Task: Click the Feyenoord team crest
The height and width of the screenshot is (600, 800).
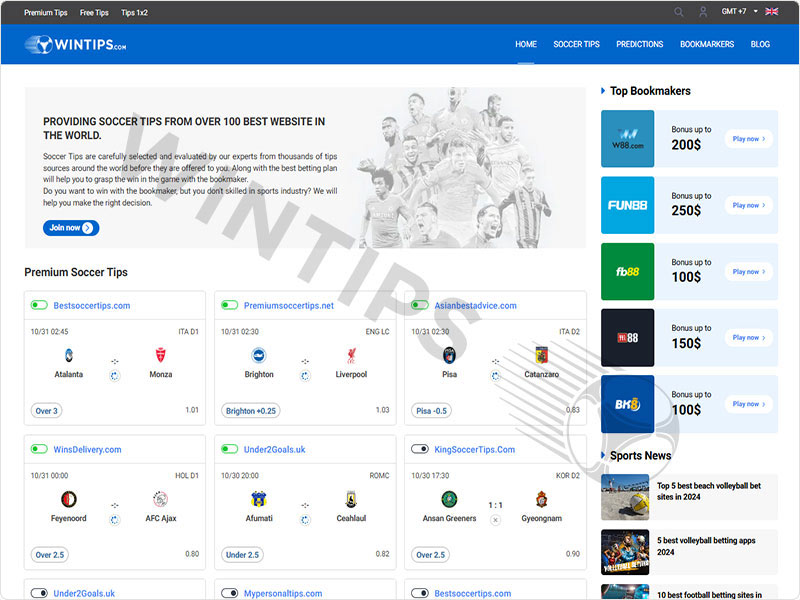Action: (x=68, y=499)
